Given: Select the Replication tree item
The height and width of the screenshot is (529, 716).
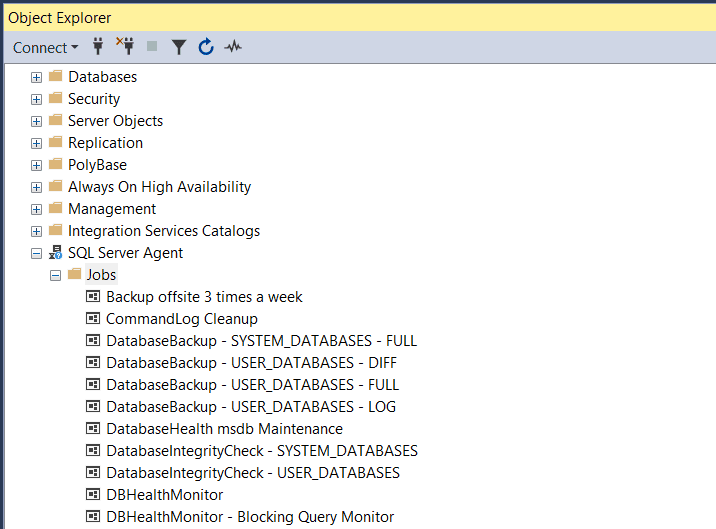Looking at the screenshot, I should tap(105, 143).
